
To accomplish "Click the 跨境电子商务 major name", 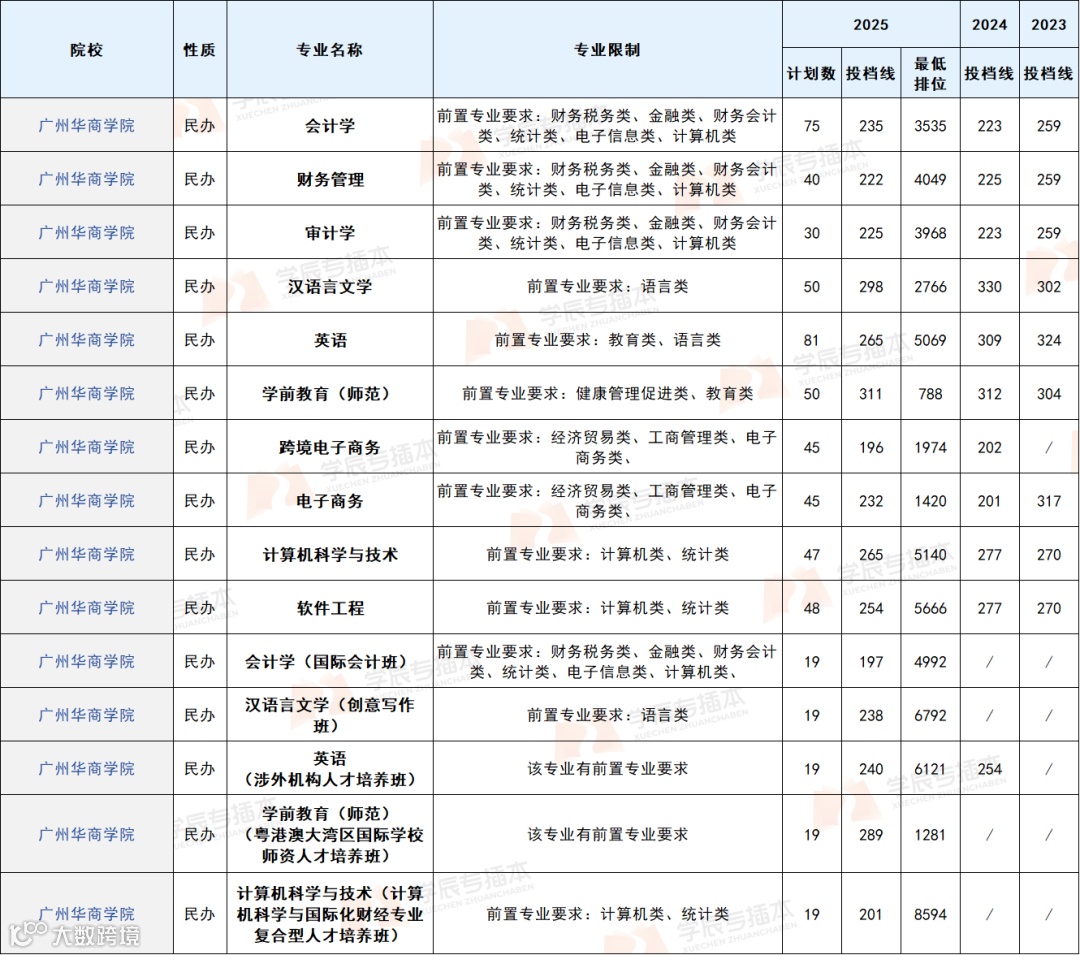I will [x=330, y=447].
